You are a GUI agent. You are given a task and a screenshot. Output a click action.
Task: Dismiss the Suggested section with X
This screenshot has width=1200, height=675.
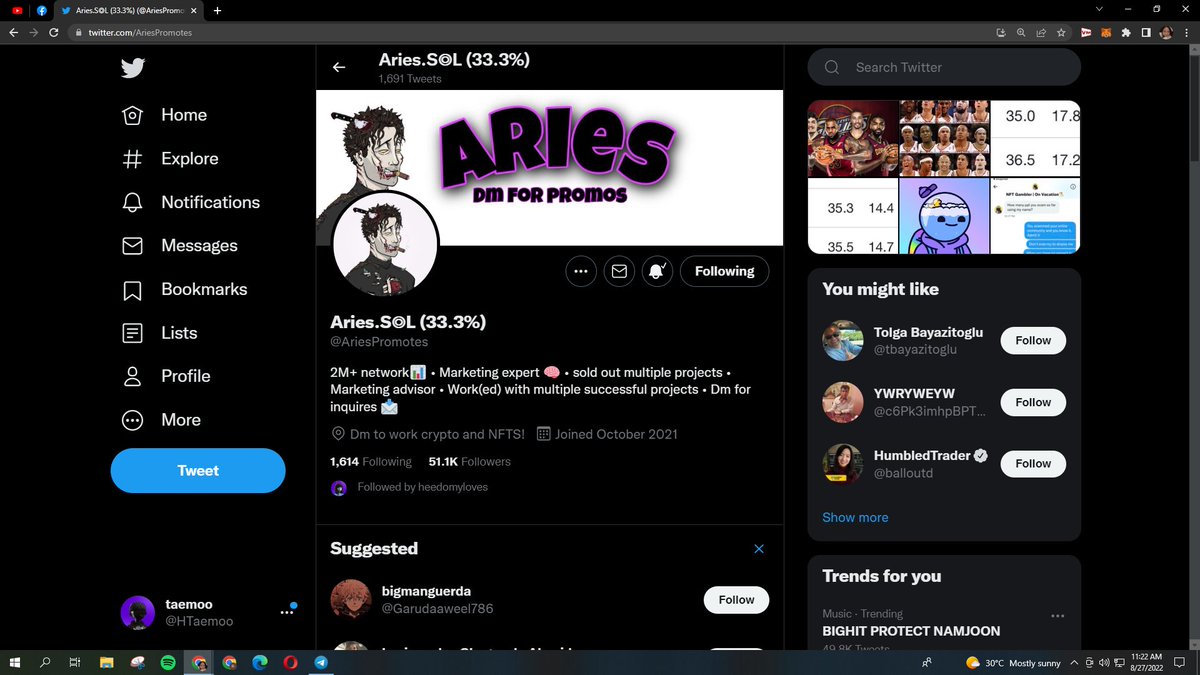pos(759,549)
